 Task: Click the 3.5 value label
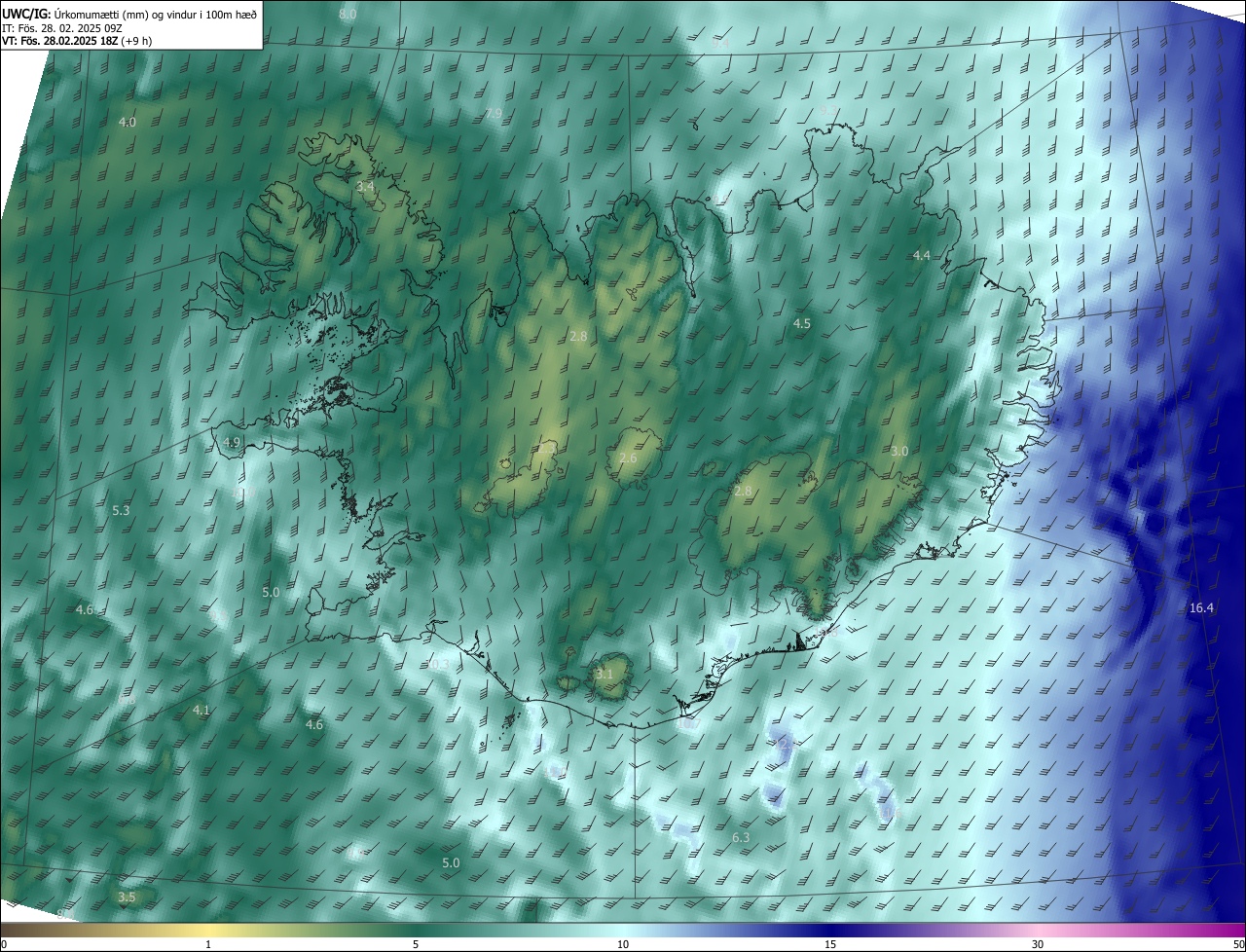(x=127, y=897)
